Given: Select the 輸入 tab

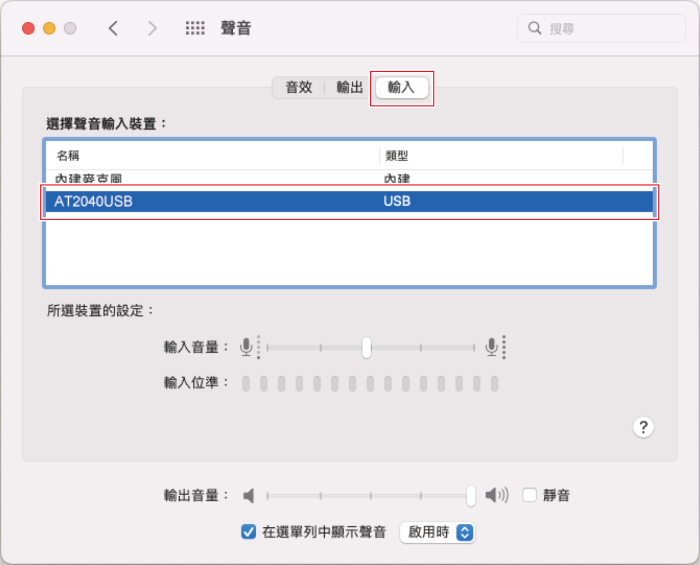Looking at the screenshot, I should pyautogui.click(x=401, y=88).
